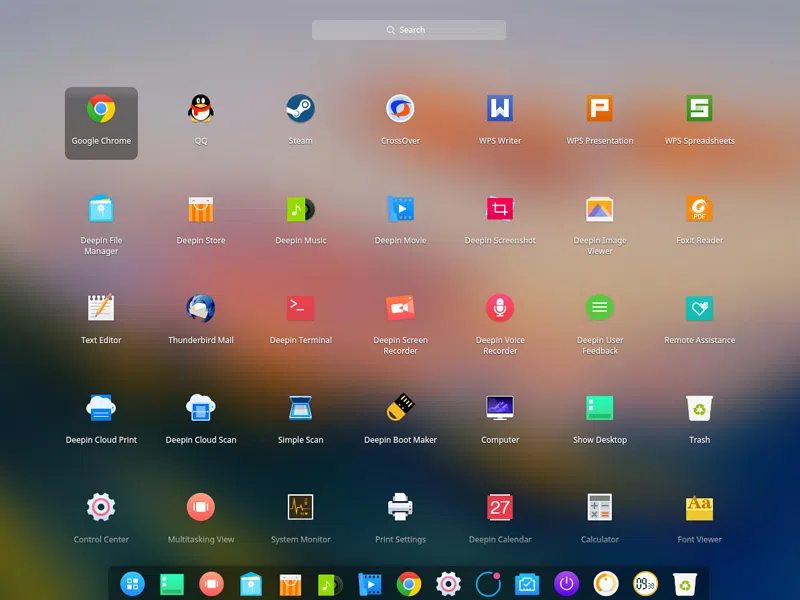The width and height of the screenshot is (800, 600).
Task: Open the Text Editor app
Action: 101,308
